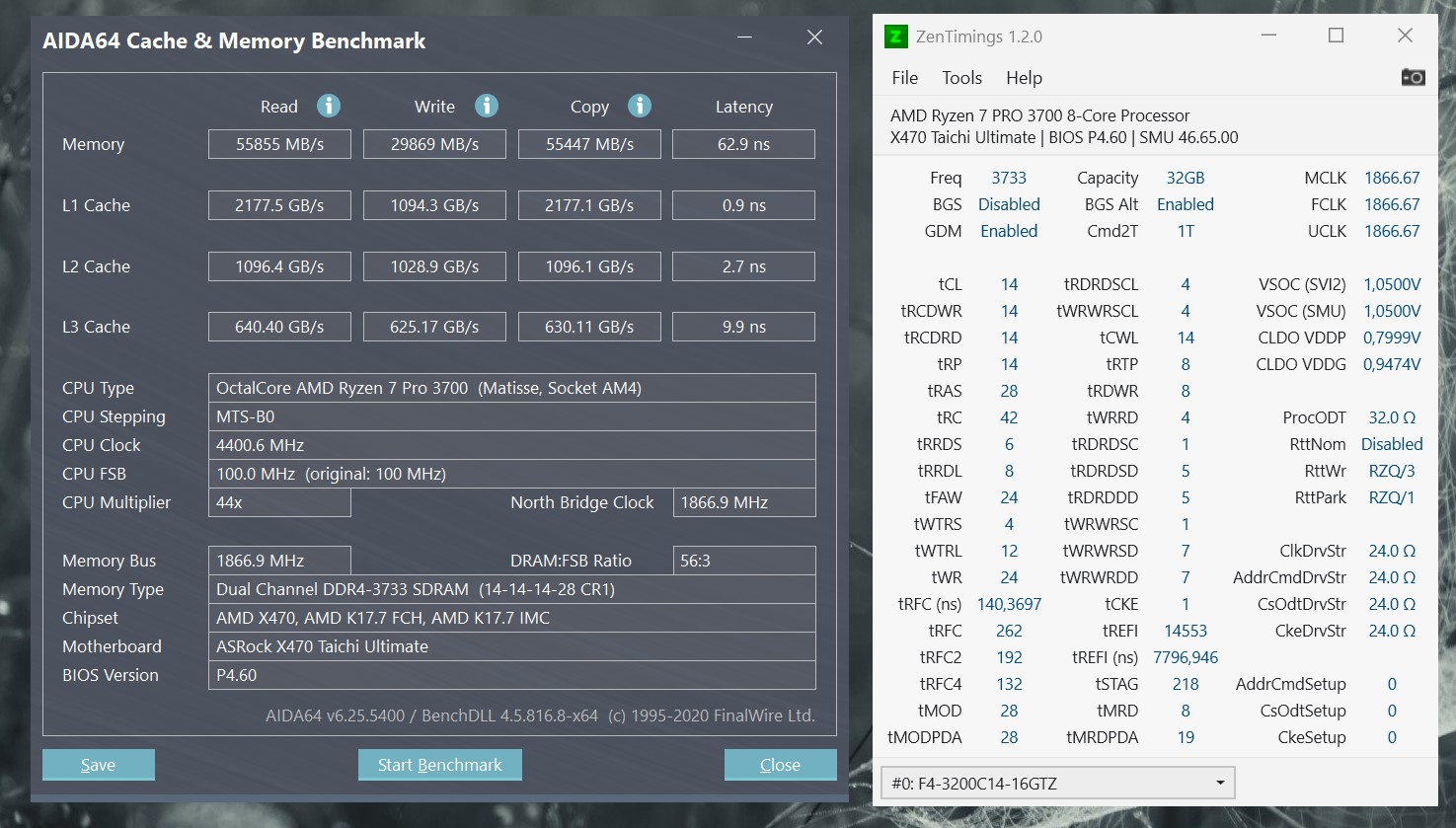
Task: Open the Tools menu in ZenTimings
Action: tap(961, 77)
